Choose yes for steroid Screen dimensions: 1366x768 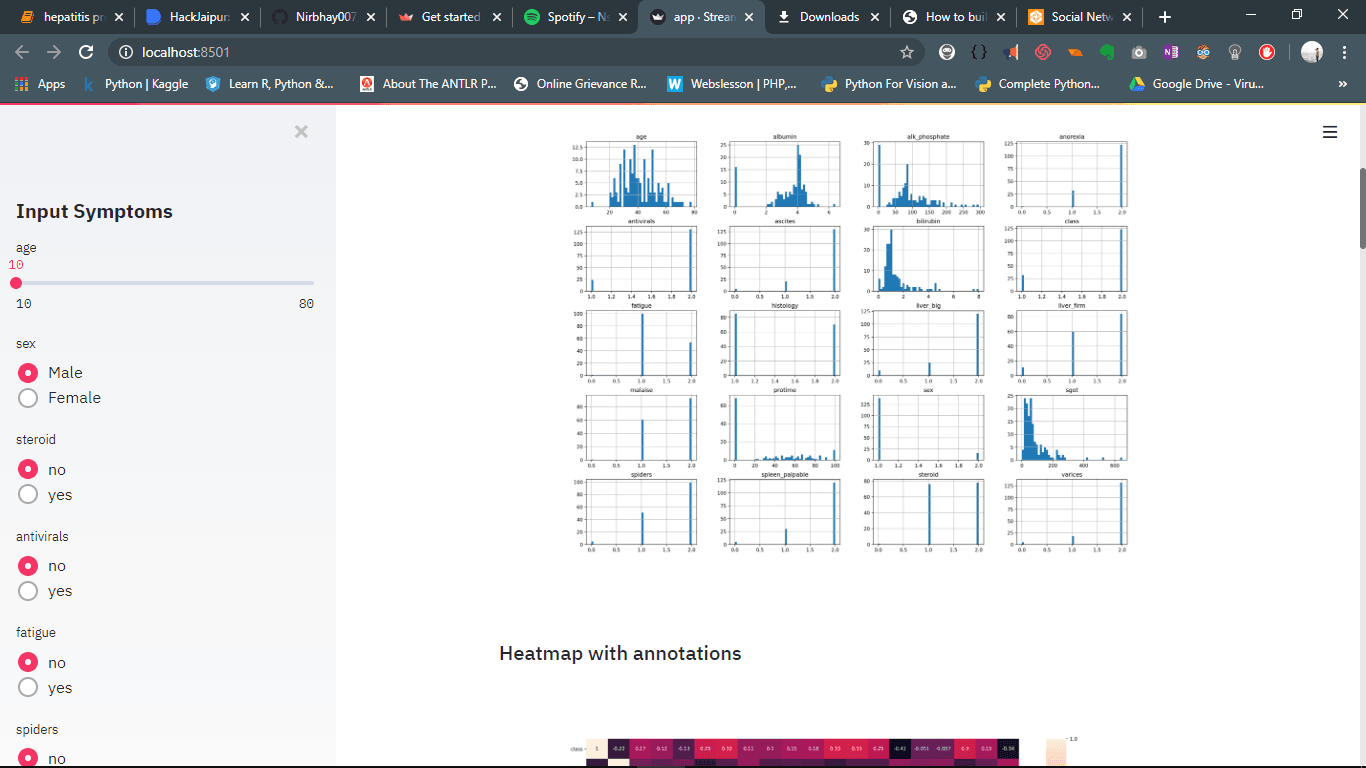point(46,494)
